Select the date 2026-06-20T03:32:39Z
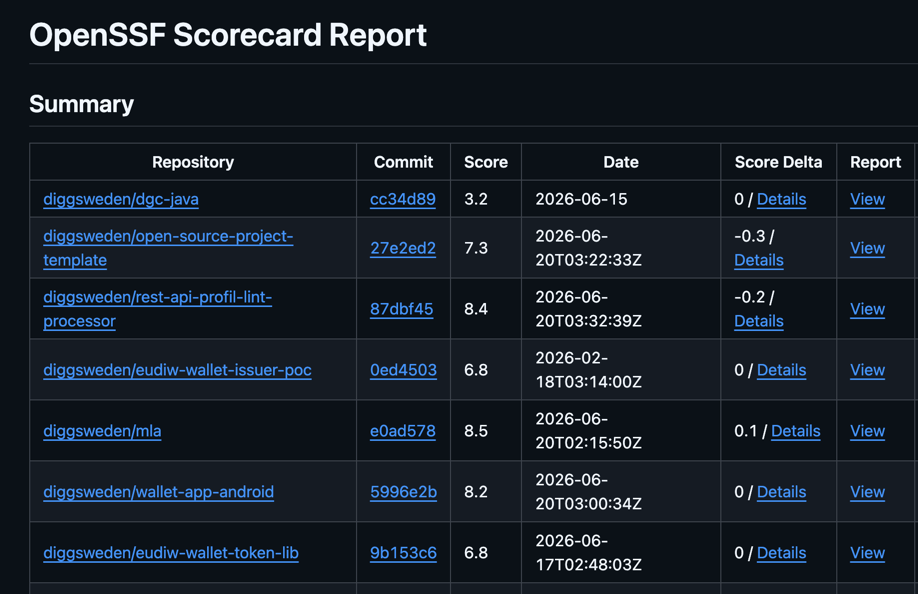The width and height of the screenshot is (918, 594). click(x=588, y=308)
